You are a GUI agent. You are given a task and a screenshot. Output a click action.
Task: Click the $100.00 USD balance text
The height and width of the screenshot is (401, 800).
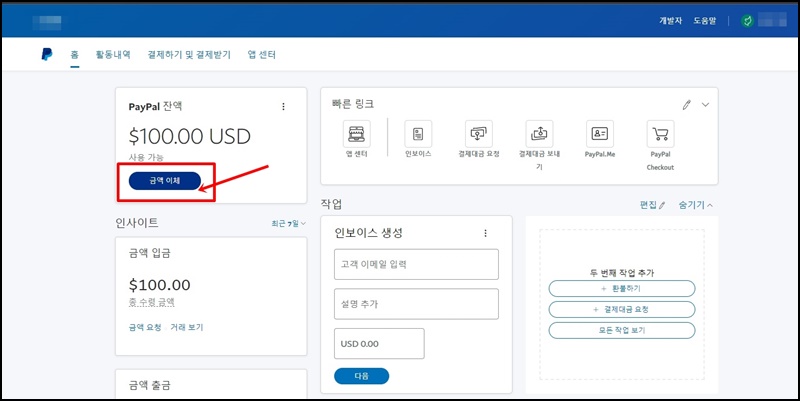(x=190, y=136)
